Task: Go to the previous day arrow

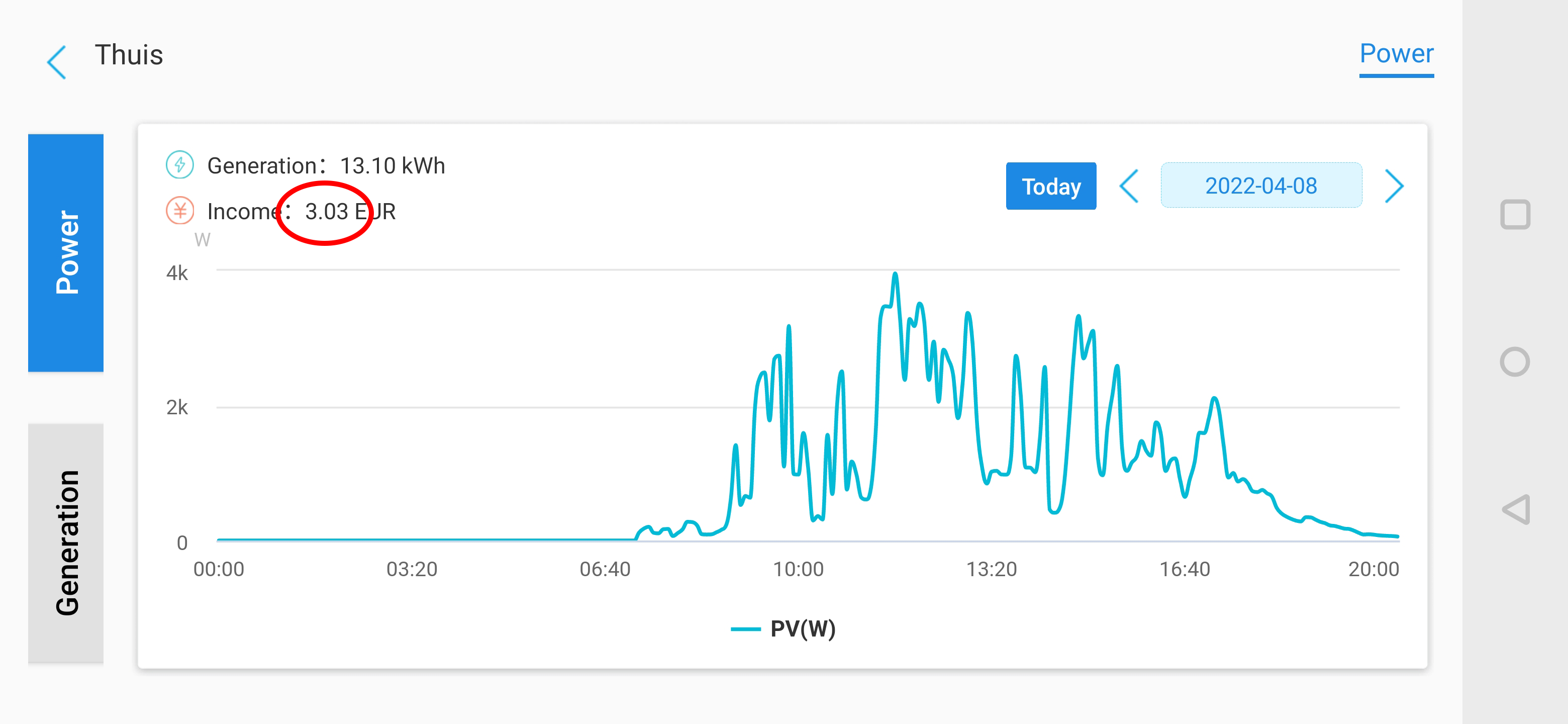Action: pos(1129,186)
